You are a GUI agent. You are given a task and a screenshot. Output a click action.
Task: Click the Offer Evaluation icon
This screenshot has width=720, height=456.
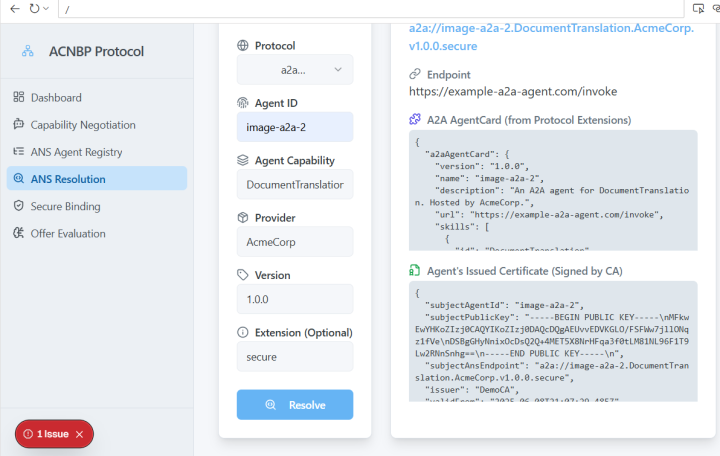[x=19, y=233]
